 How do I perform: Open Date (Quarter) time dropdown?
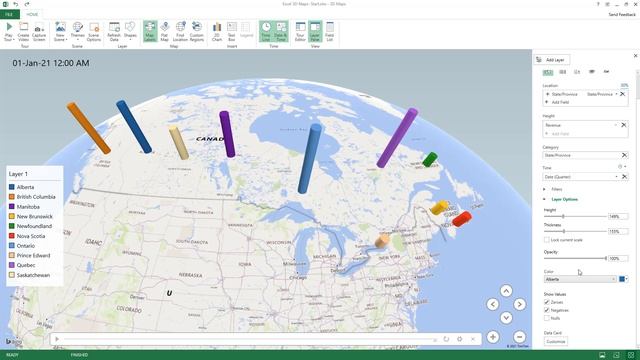(x=616, y=177)
